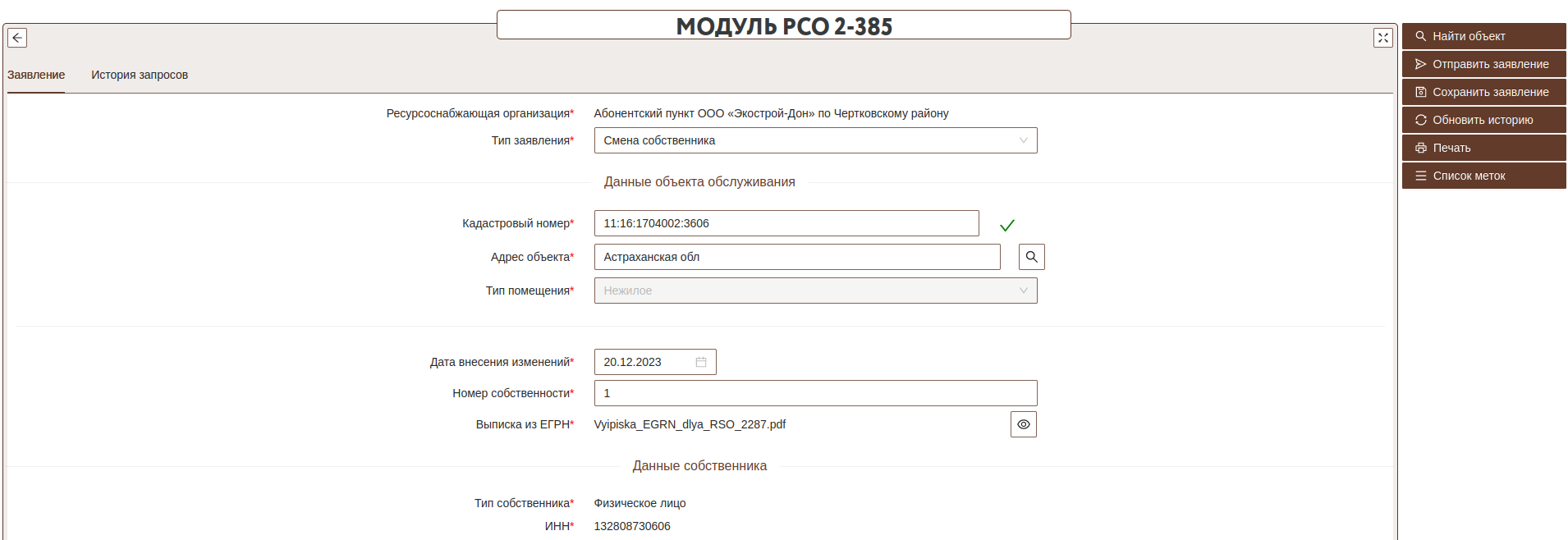Select the Заявление tab
Viewport: 1568px width, 540px height.
point(36,75)
